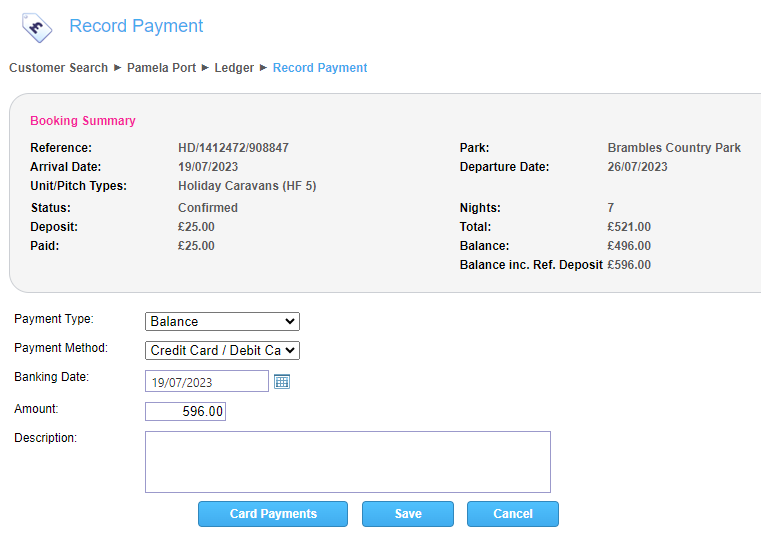761x552 pixels.
Task: Click the Record Payment breadcrumb item
Action: tap(320, 68)
